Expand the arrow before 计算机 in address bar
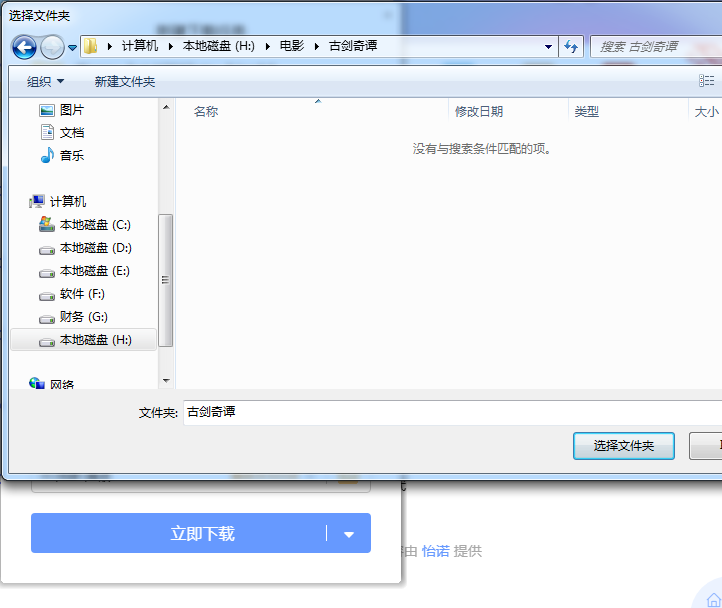This screenshot has height=608, width=722. [110, 46]
